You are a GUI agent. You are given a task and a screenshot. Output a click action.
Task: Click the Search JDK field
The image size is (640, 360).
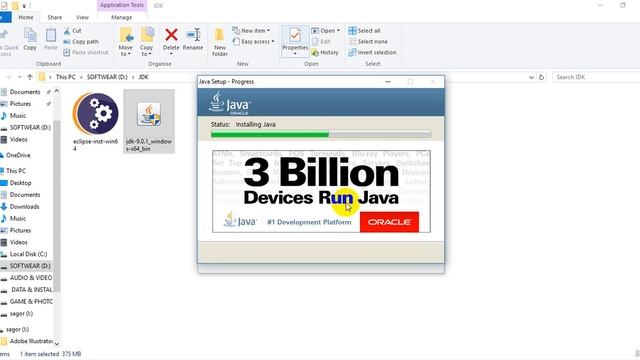coord(596,77)
